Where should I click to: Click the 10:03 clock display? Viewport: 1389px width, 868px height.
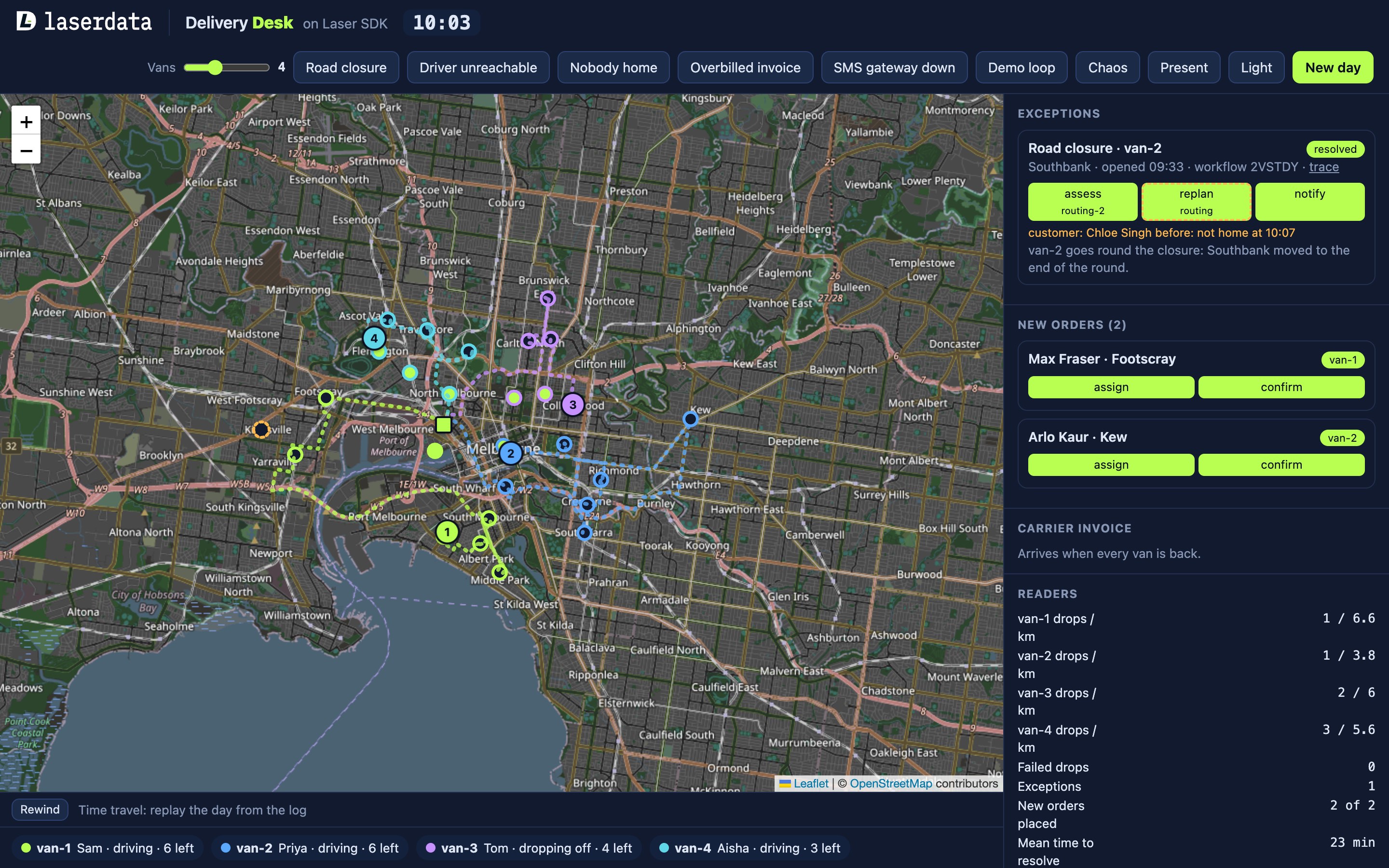click(441, 22)
